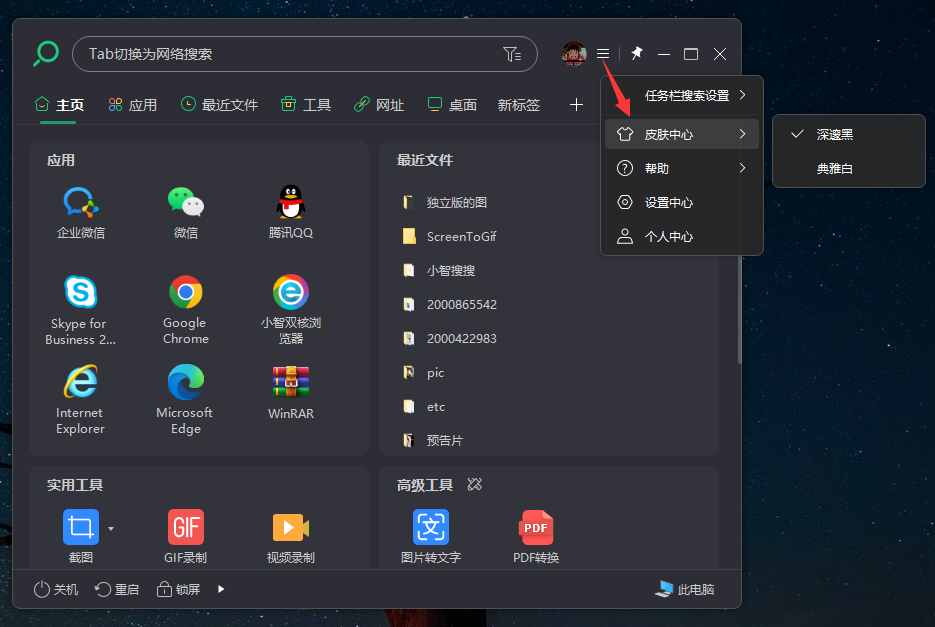
Task: Expand the 皮肤中心 submenu
Action: (682, 134)
